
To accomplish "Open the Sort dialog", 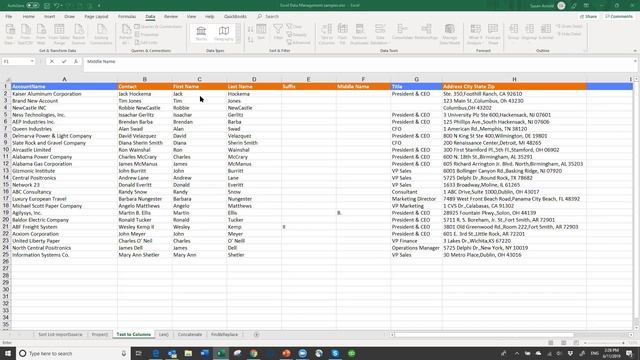I will click(x=261, y=32).
